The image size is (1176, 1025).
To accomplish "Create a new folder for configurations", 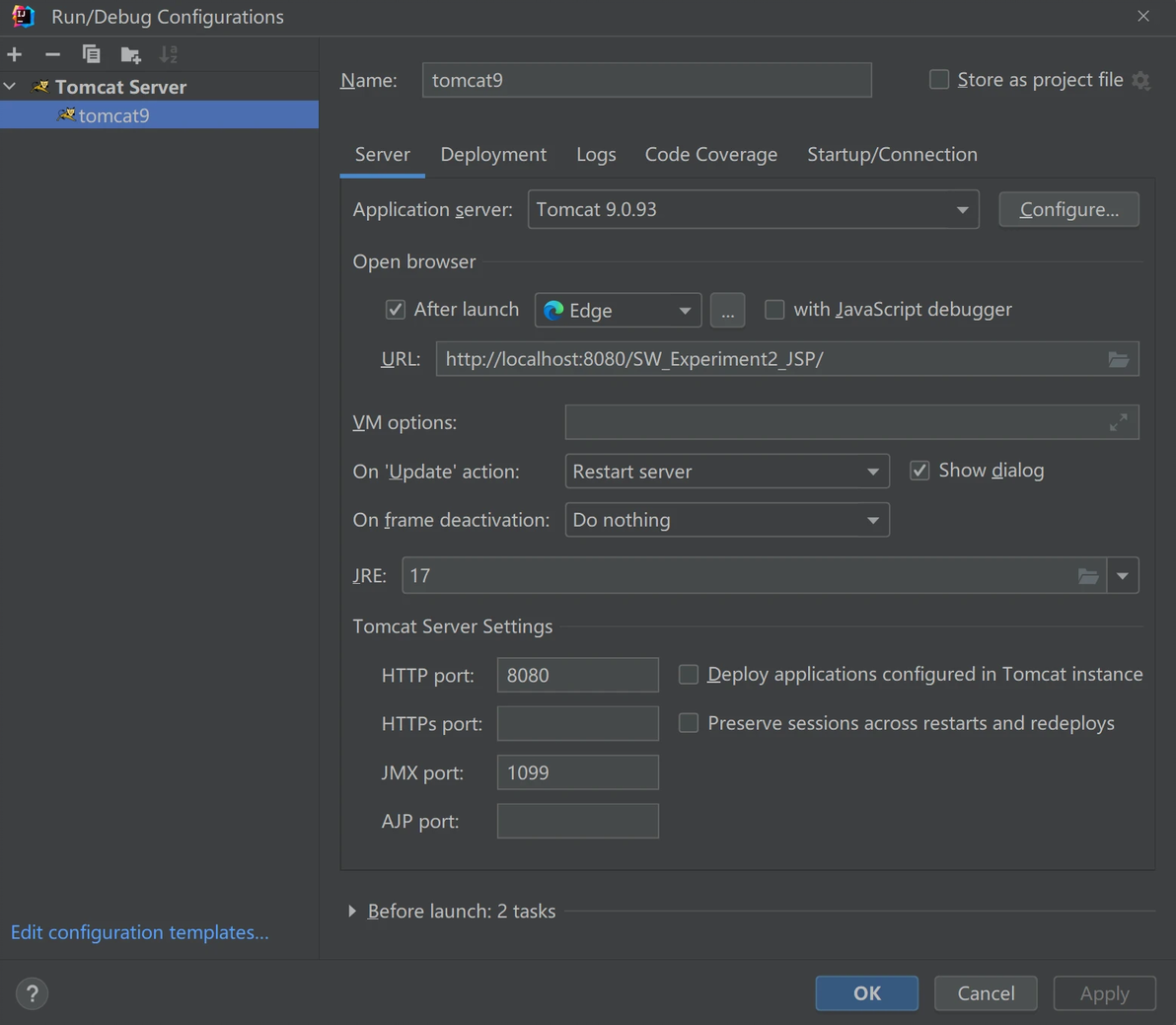I will point(130,54).
